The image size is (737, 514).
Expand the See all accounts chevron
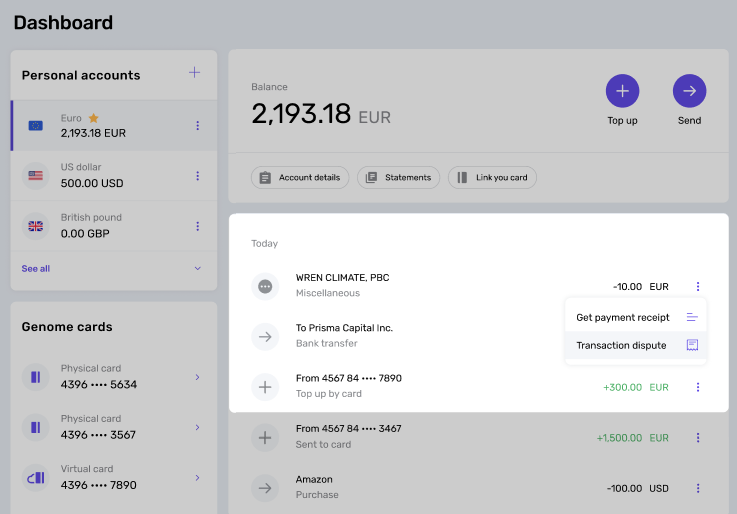pyautogui.click(x=197, y=268)
